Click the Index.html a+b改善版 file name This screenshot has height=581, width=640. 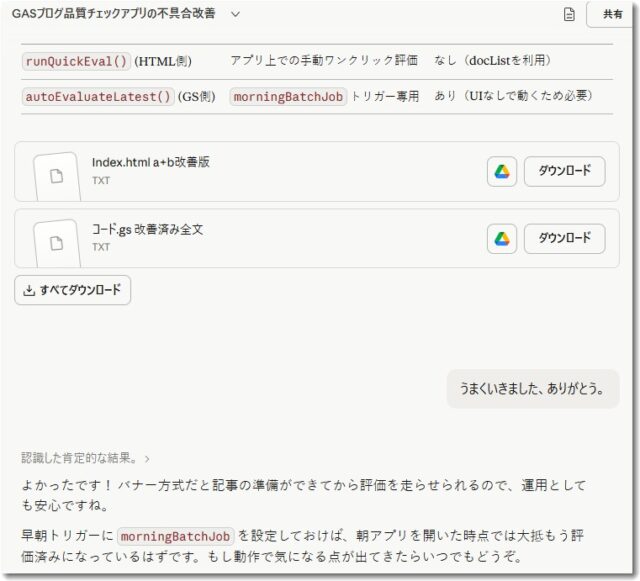coord(151,162)
